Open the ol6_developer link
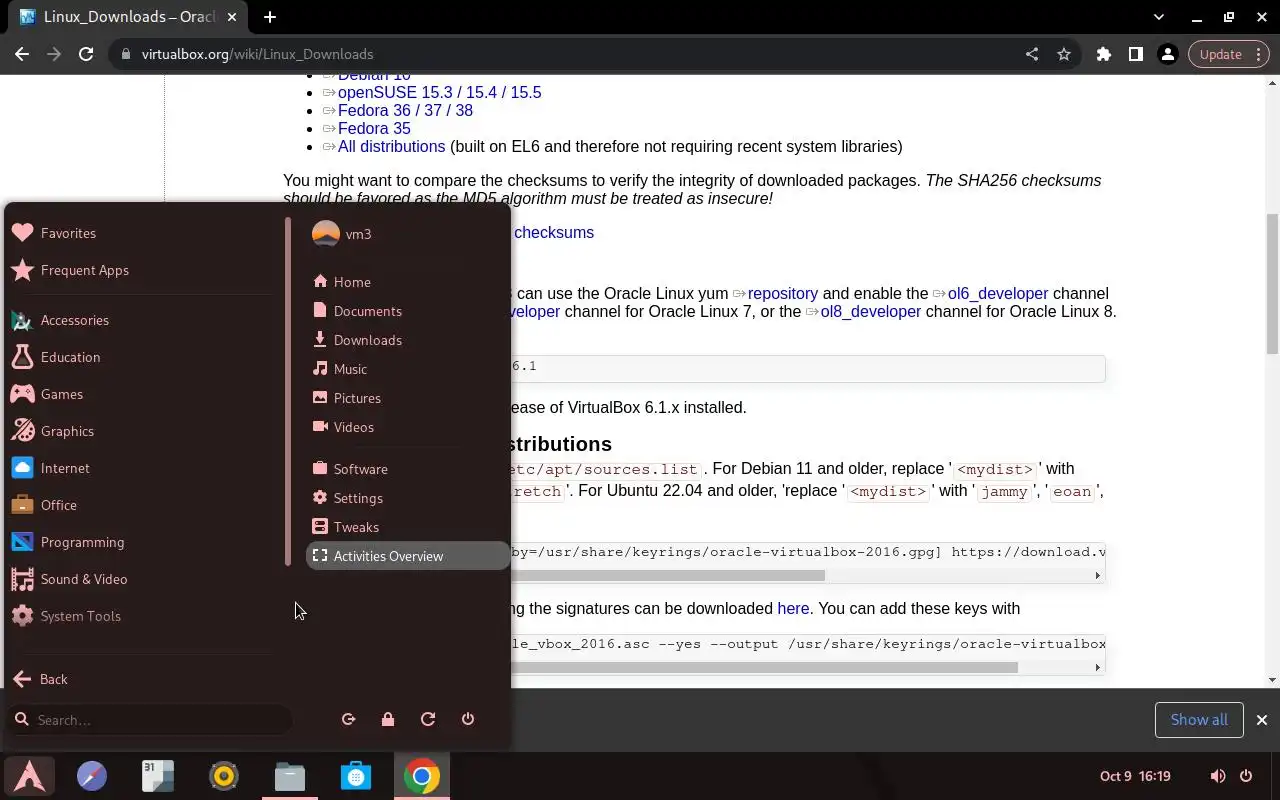This screenshot has width=1280, height=800. click(x=998, y=293)
